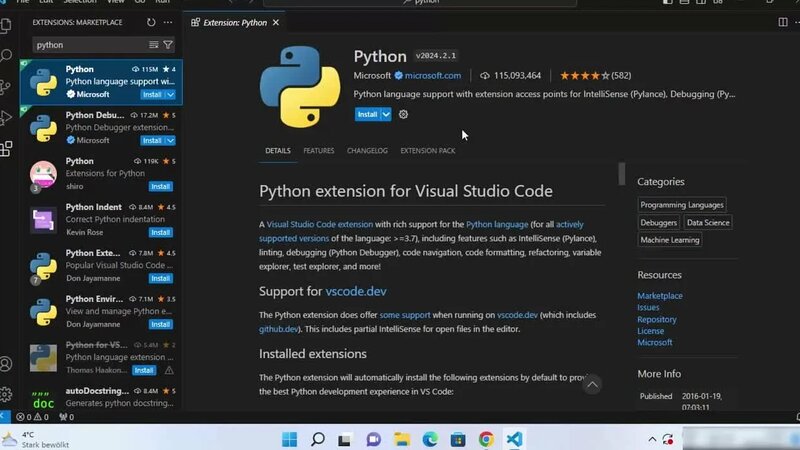800x450 pixels.
Task: Open Views and More Actions ellipsis menu
Action: point(168,22)
